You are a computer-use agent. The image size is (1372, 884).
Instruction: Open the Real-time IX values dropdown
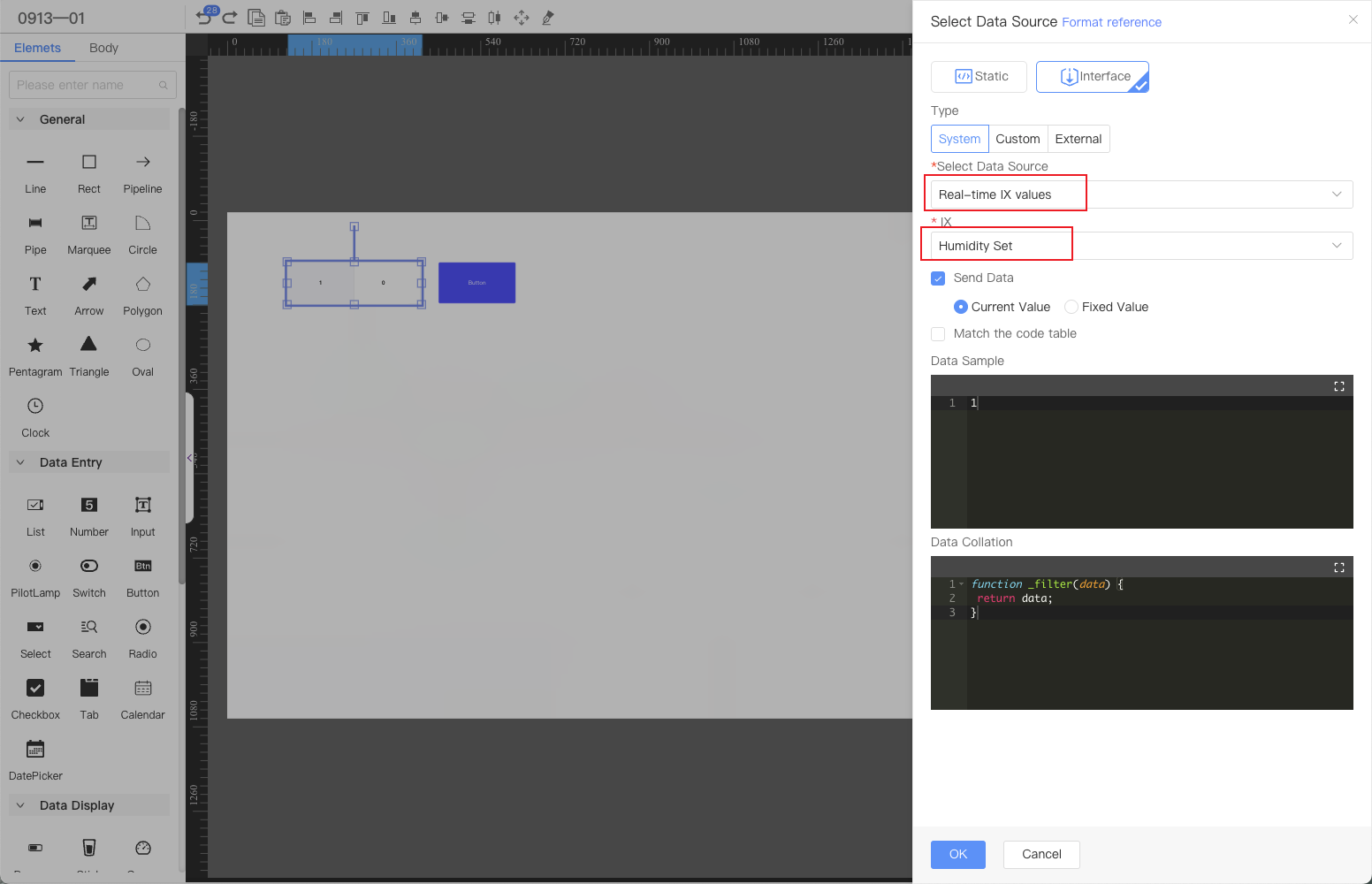point(1141,194)
